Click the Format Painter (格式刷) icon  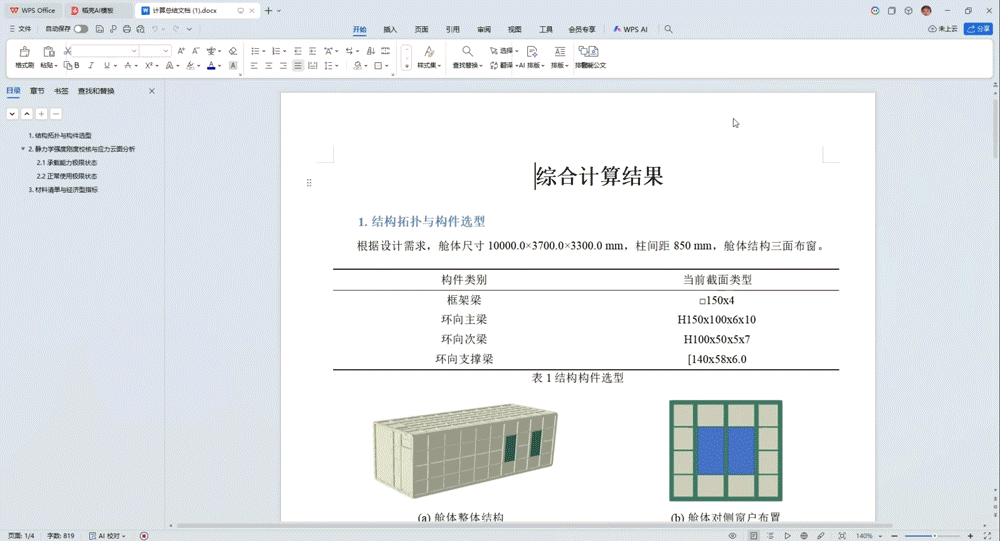24,52
